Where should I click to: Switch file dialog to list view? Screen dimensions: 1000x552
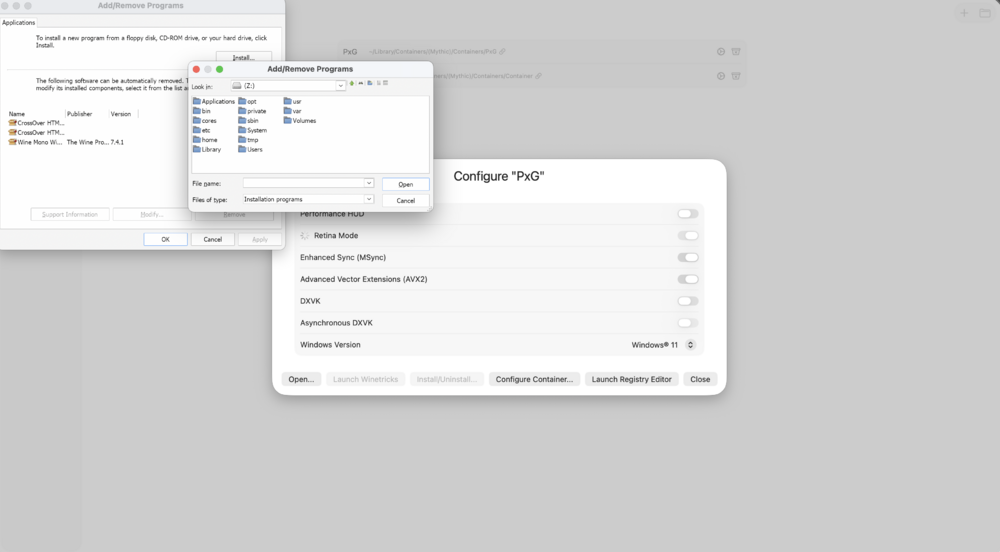[x=379, y=83]
